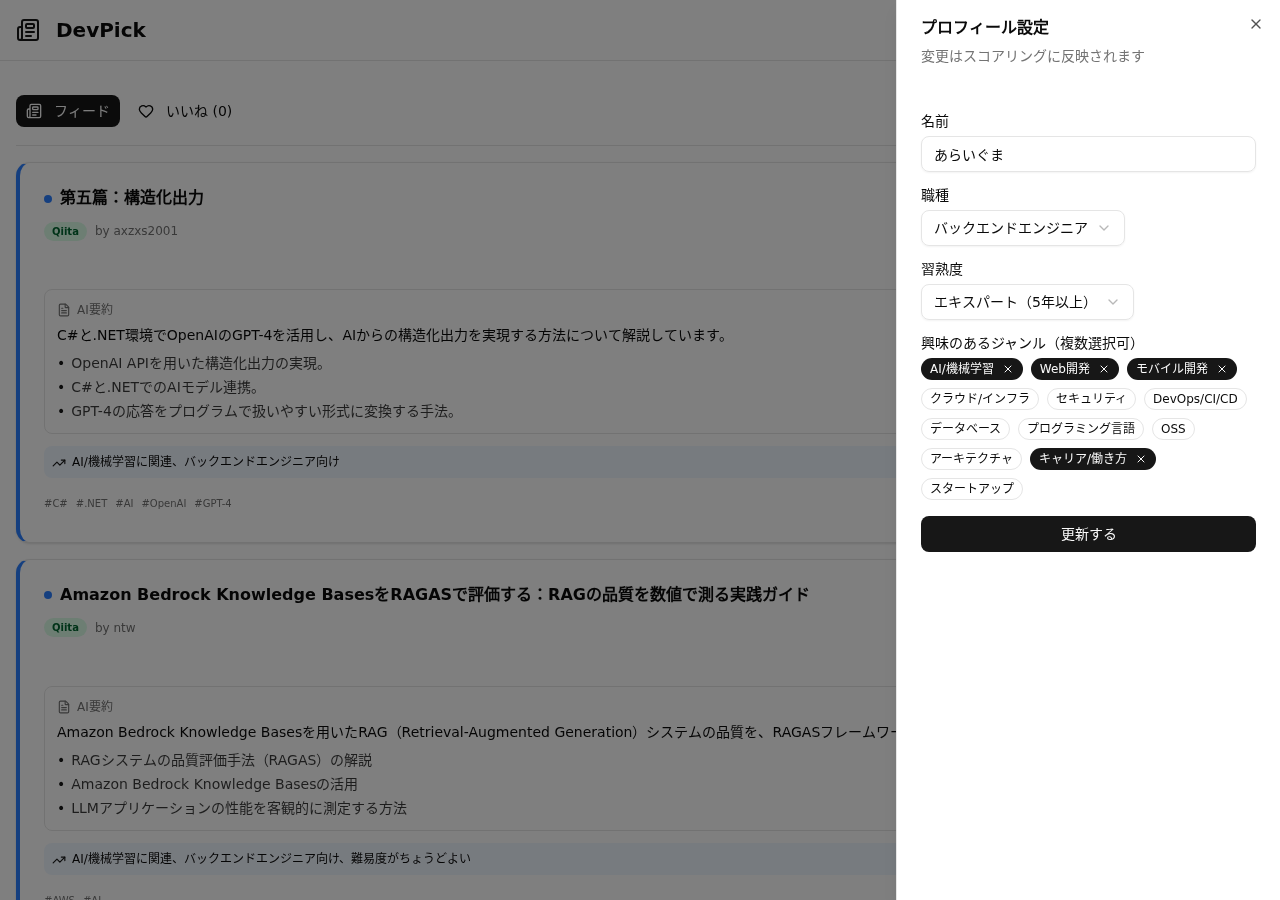Remove the AI/機械学習 tag via its x icon
Image resolution: width=1280 pixels, height=900 pixels.
coord(1008,369)
